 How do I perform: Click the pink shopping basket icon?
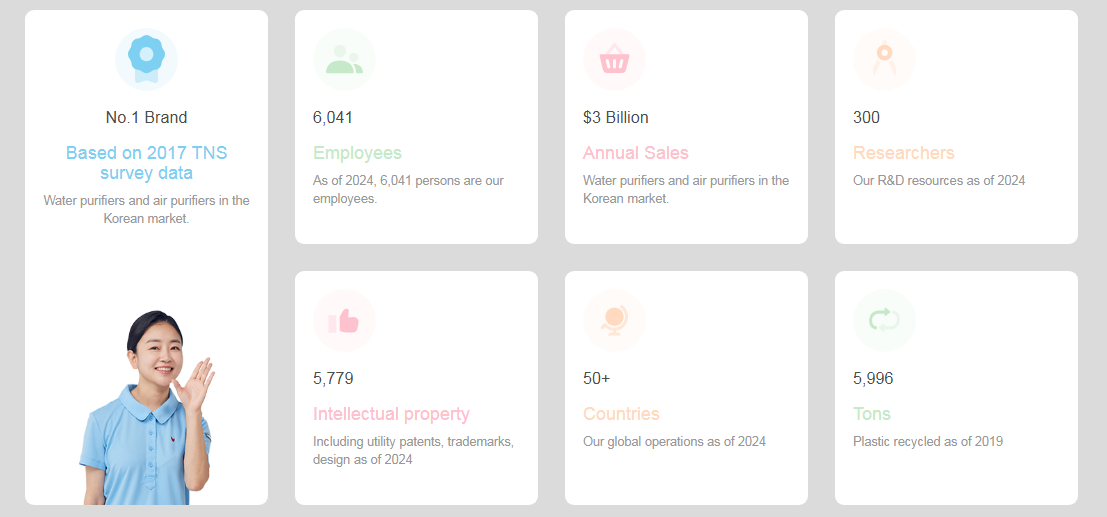click(614, 59)
